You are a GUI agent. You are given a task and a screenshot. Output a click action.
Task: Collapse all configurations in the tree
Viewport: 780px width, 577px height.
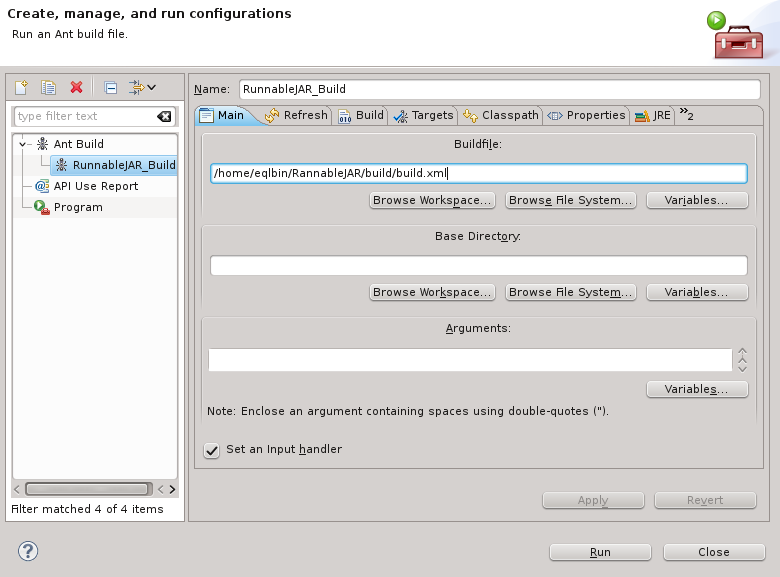tap(111, 87)
